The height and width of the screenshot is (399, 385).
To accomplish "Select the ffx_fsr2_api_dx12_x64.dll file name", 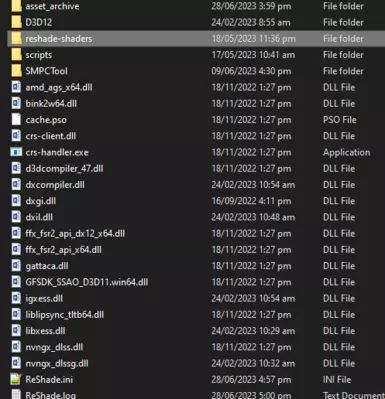I will click(75, 234).
